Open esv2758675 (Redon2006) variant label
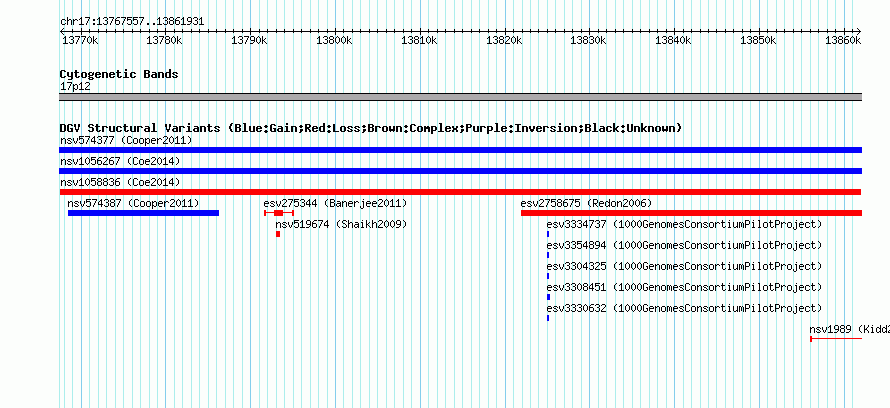 [586, 203]
